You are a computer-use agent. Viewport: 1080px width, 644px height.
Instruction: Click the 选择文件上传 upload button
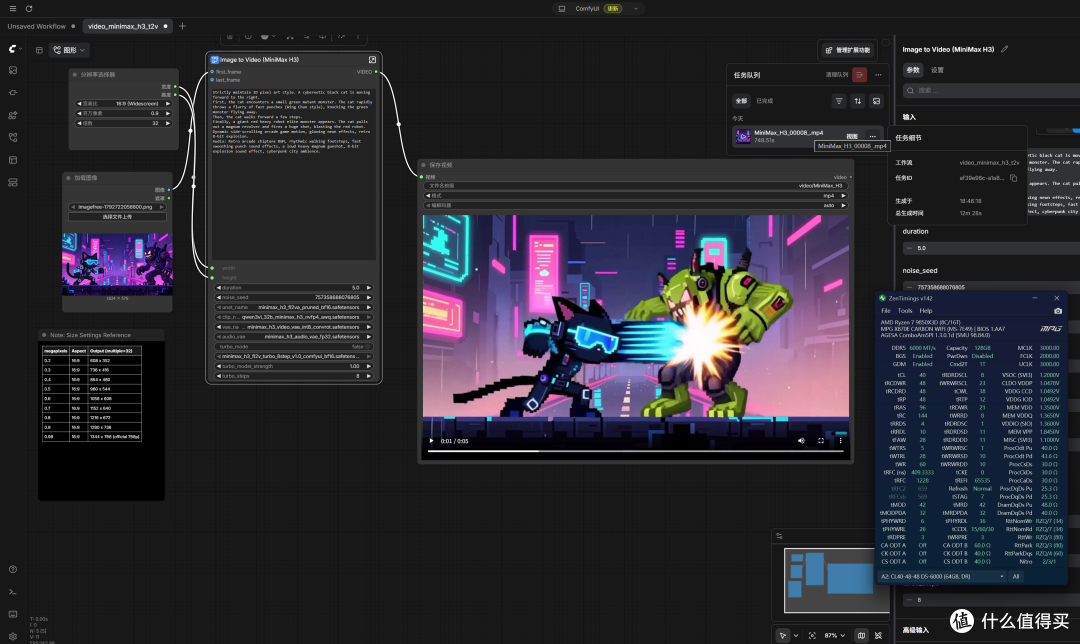(117, 217)
